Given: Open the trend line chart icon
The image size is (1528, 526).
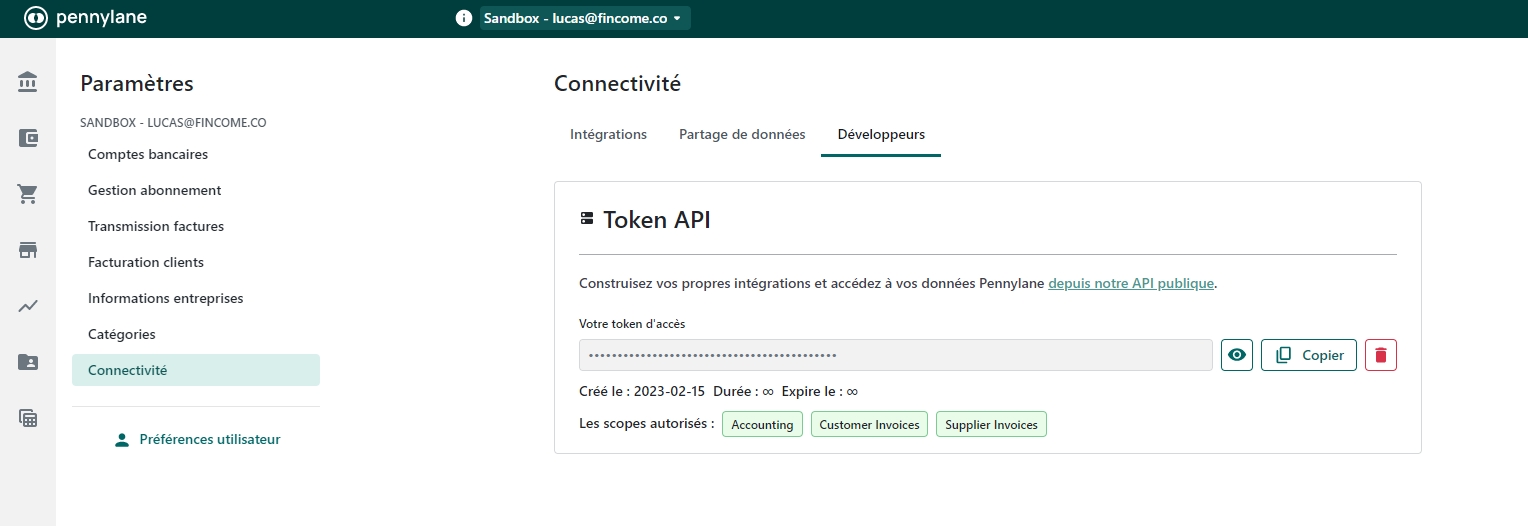Looking at the screenshot, I should click(x=28, y=306).
